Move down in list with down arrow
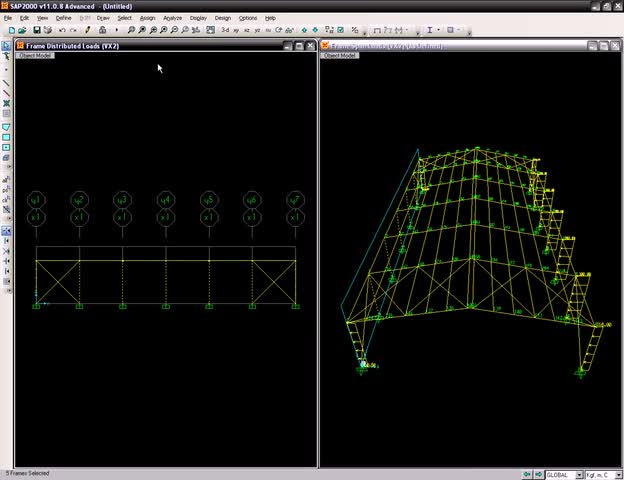The width and height of the screenshot is (624, 480). [315, 30]
